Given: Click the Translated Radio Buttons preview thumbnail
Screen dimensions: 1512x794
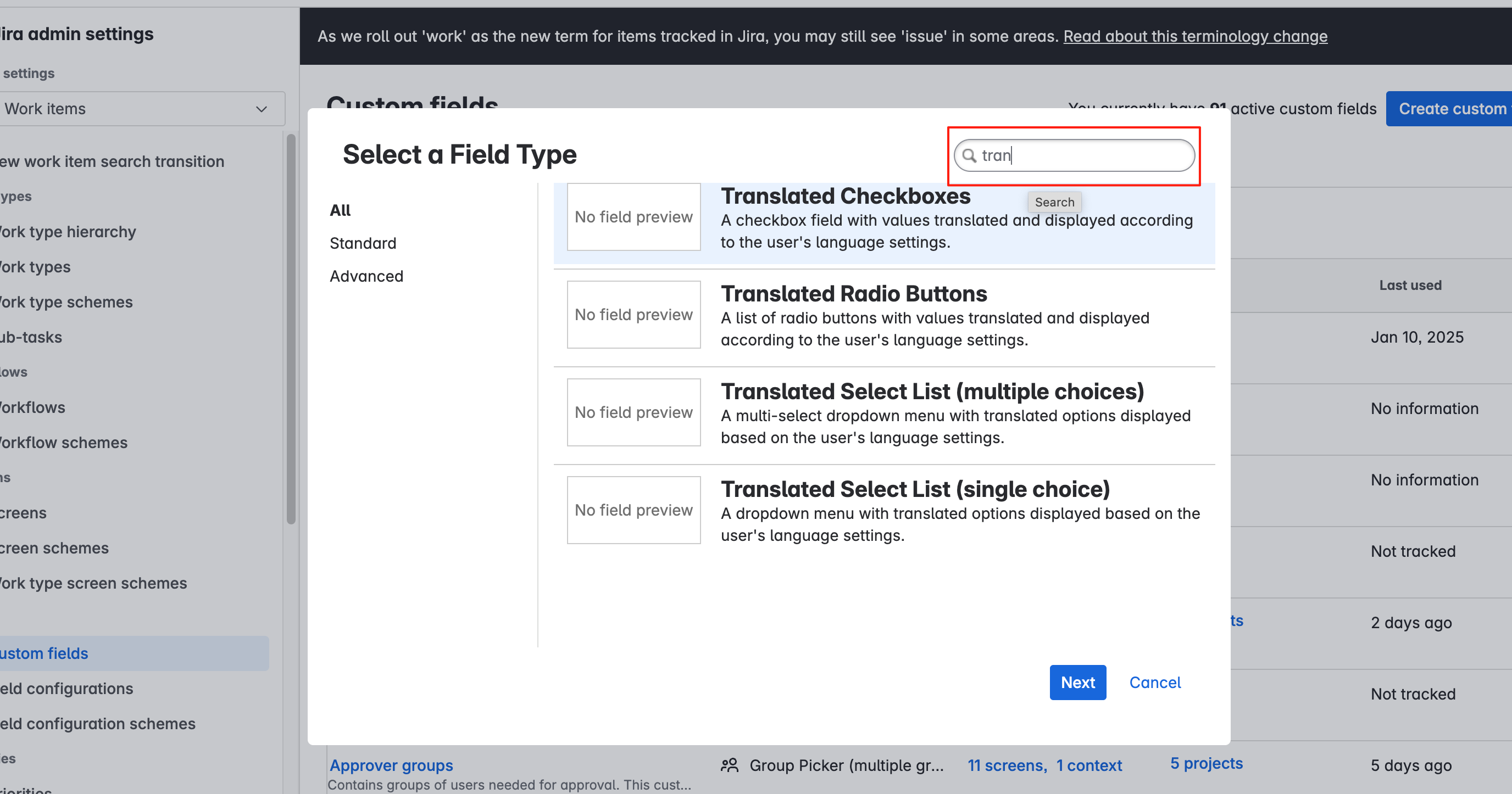Looking at the screenshot, I should click(633, 314).
